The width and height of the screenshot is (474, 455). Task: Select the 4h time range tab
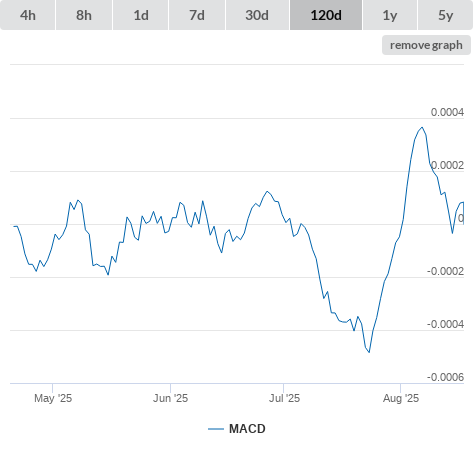coord(28,15)
